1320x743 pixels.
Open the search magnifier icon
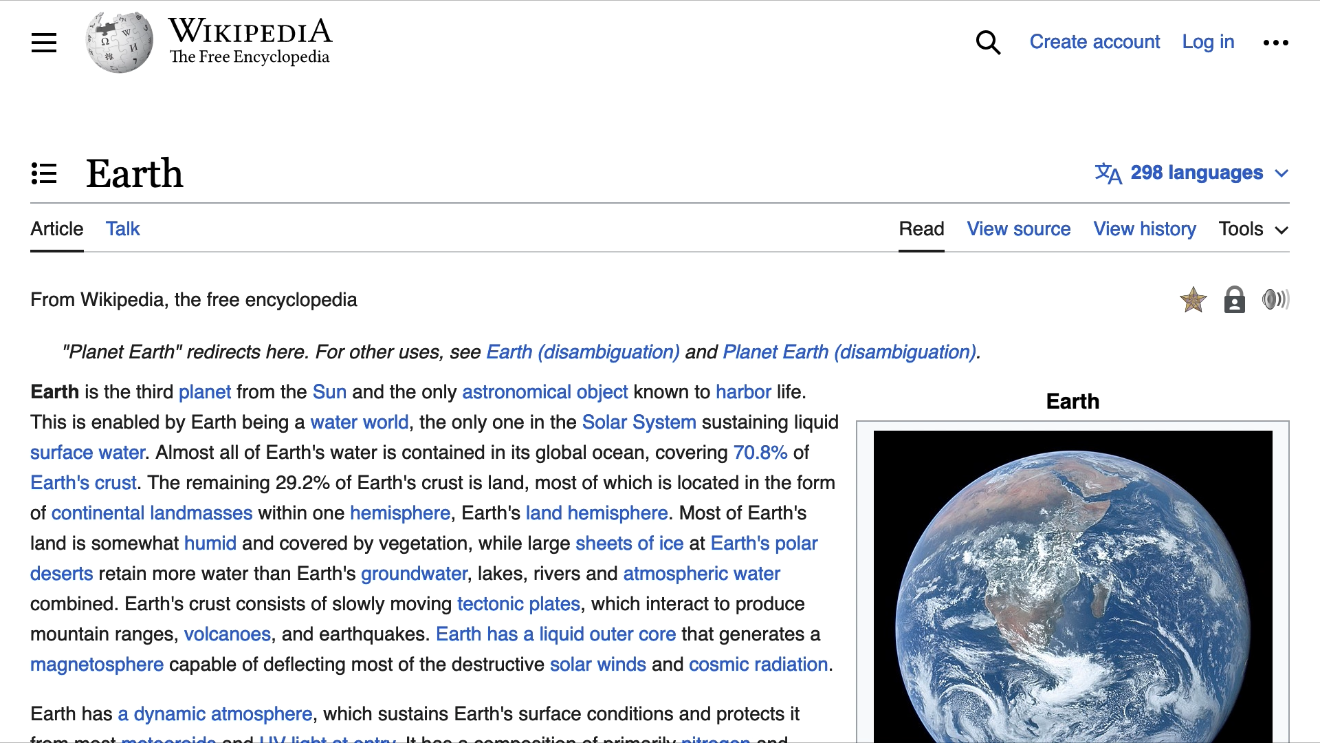point(988,42)
